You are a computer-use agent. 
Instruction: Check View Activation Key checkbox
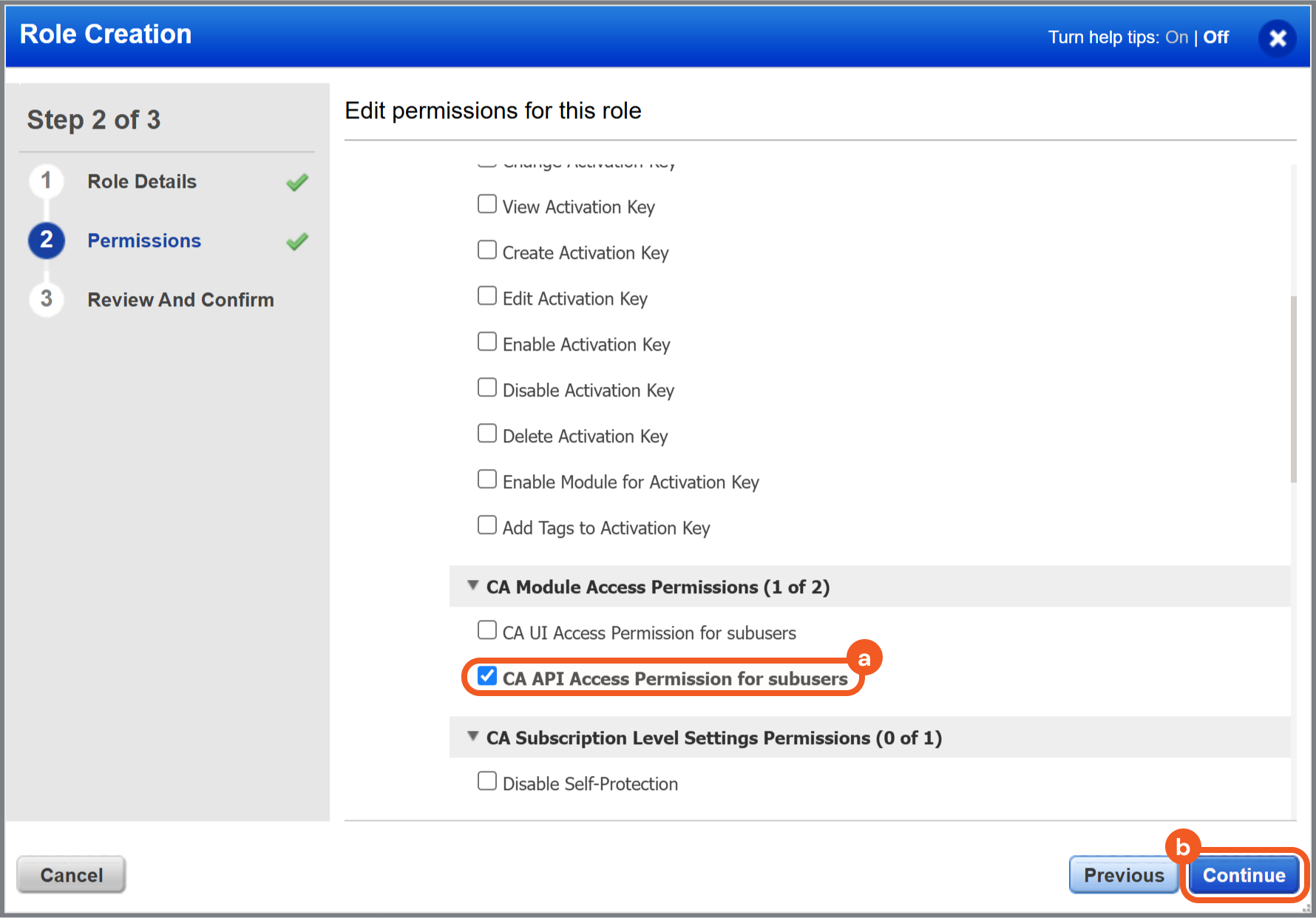pyautogui.click(x=487, y=204)
